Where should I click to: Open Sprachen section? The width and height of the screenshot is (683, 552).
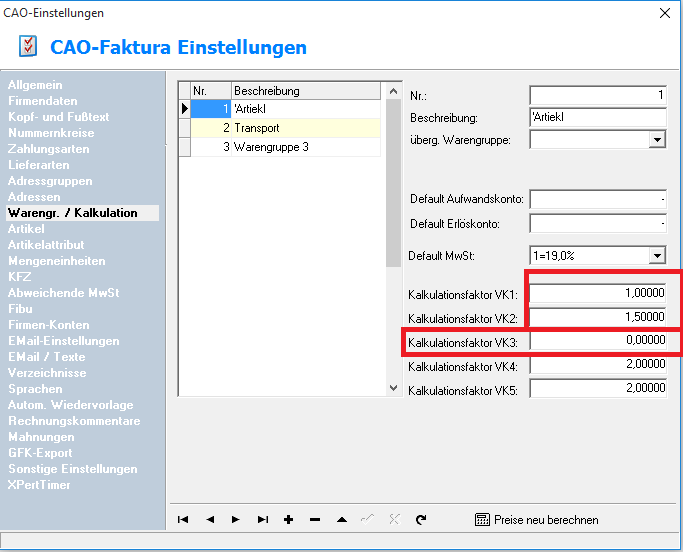coord(35,389)
